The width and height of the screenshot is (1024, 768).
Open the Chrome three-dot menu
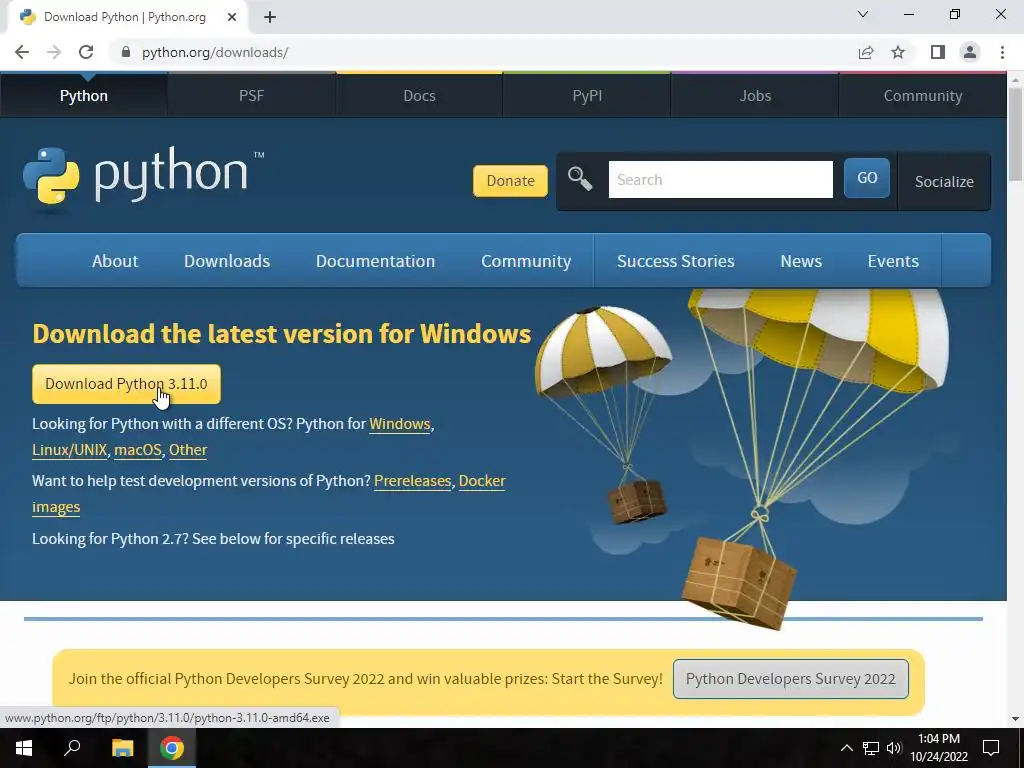click(x=1002, y=52)
